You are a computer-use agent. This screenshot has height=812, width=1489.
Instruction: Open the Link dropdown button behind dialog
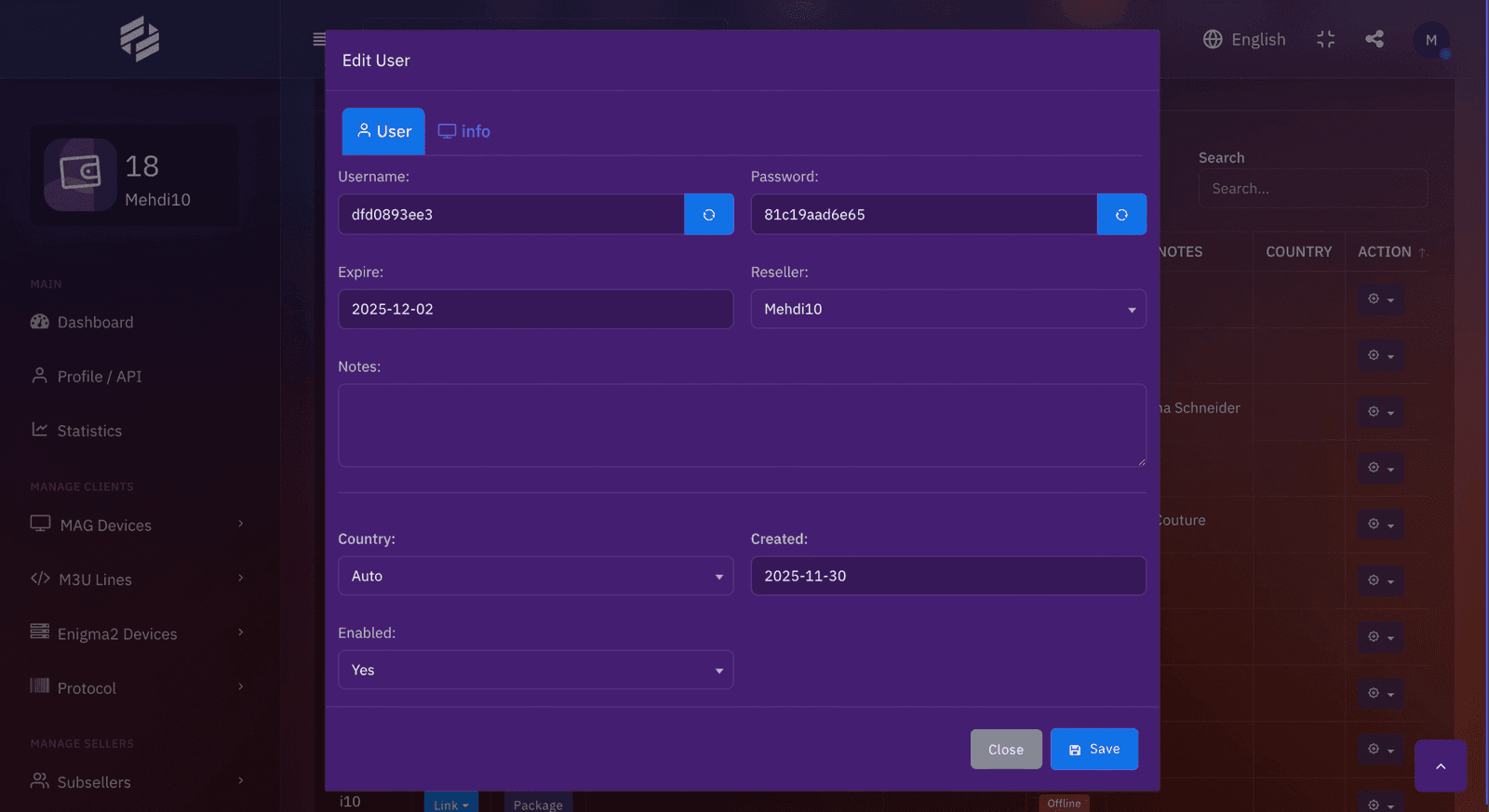click(451, 805)
